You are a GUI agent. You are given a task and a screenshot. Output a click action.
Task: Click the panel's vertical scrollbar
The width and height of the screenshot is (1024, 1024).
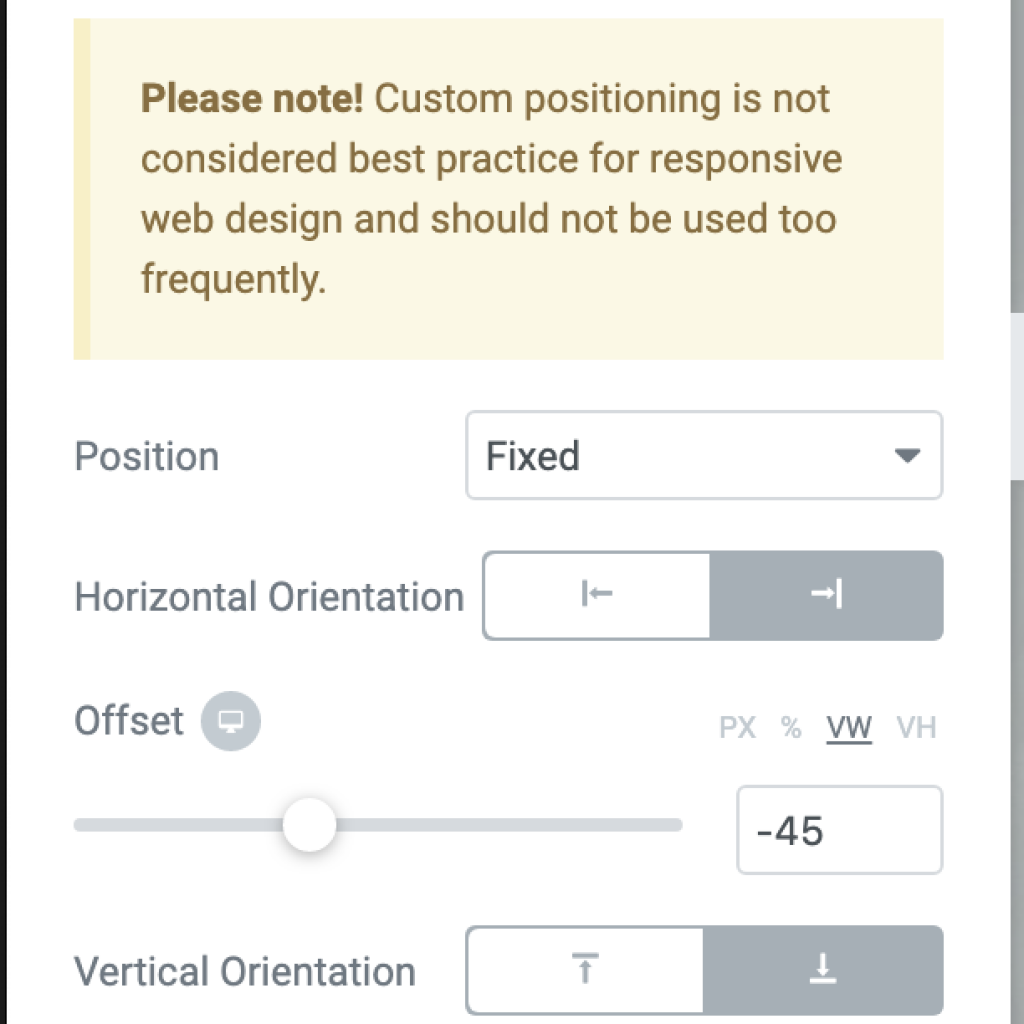coord(1017,392)
